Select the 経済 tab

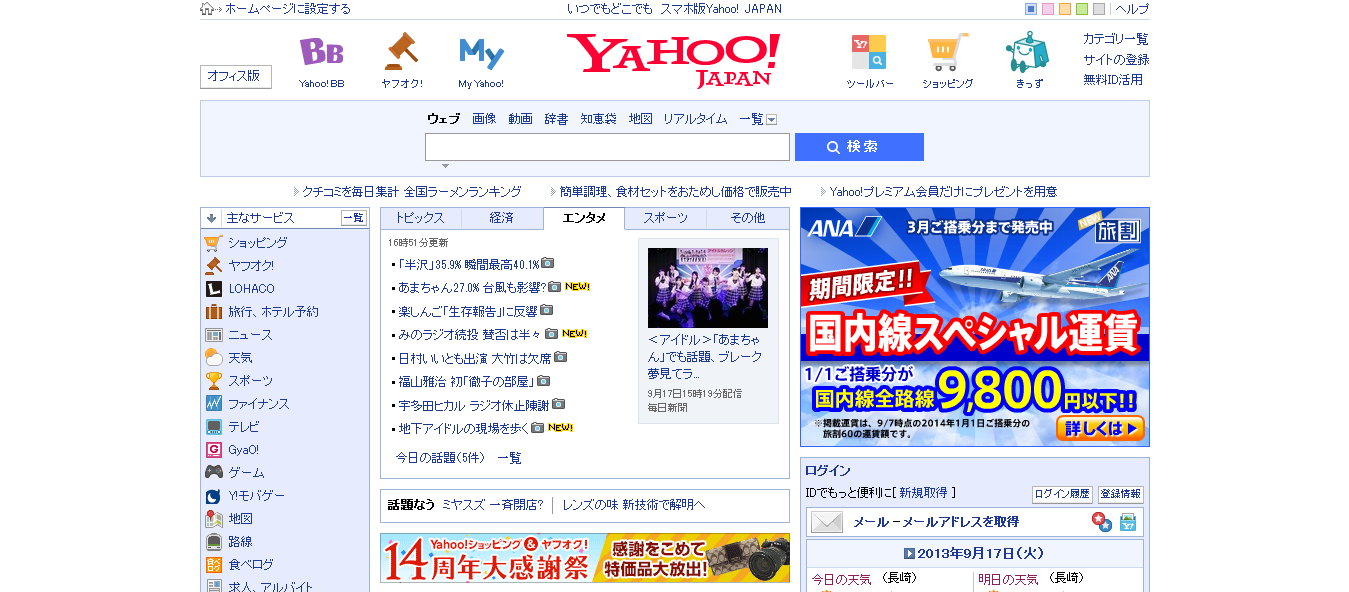coord(502,218)
